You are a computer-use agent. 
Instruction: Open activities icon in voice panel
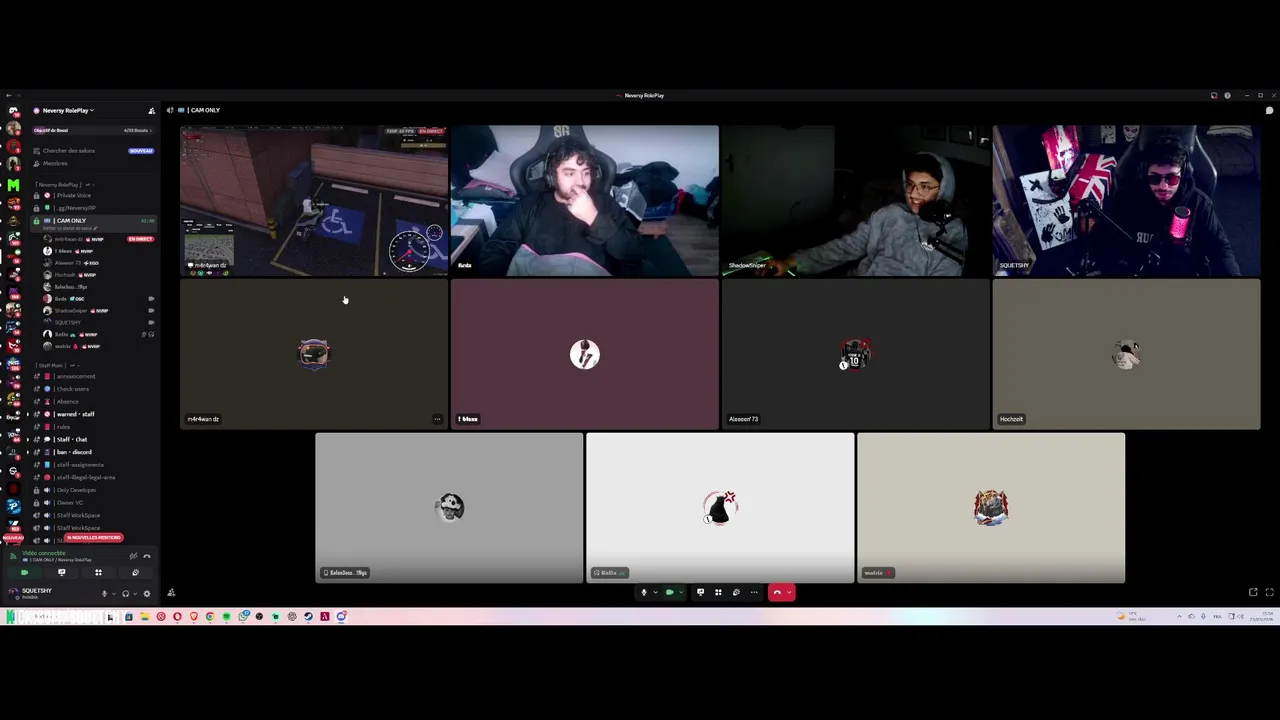[98, 573]
